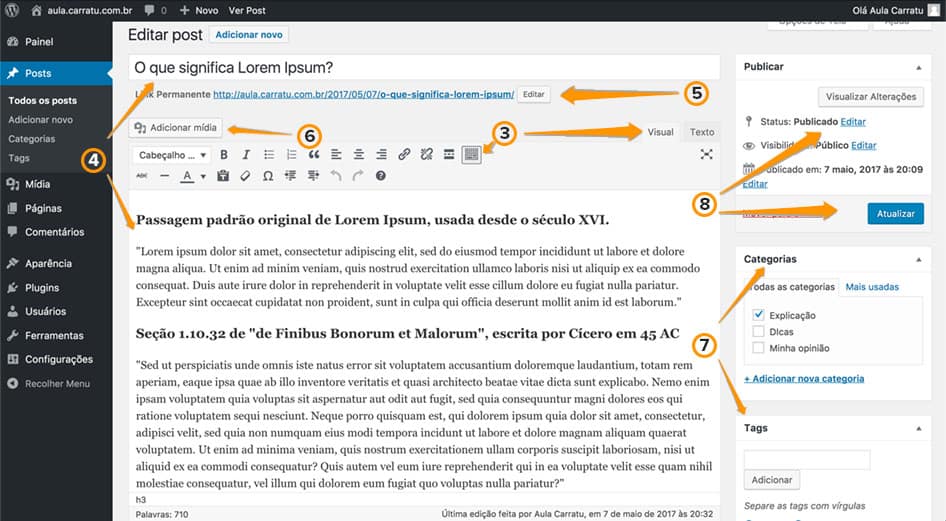Image resolution: width=946 pixels, height=521 pixels.
Task: Switch editor to Visual tab
Action: click(x=661, y=132)
